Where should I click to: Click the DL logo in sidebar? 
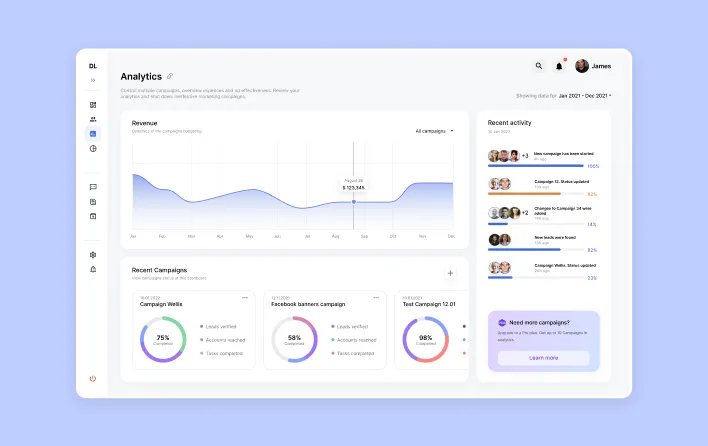click(93, 66)
